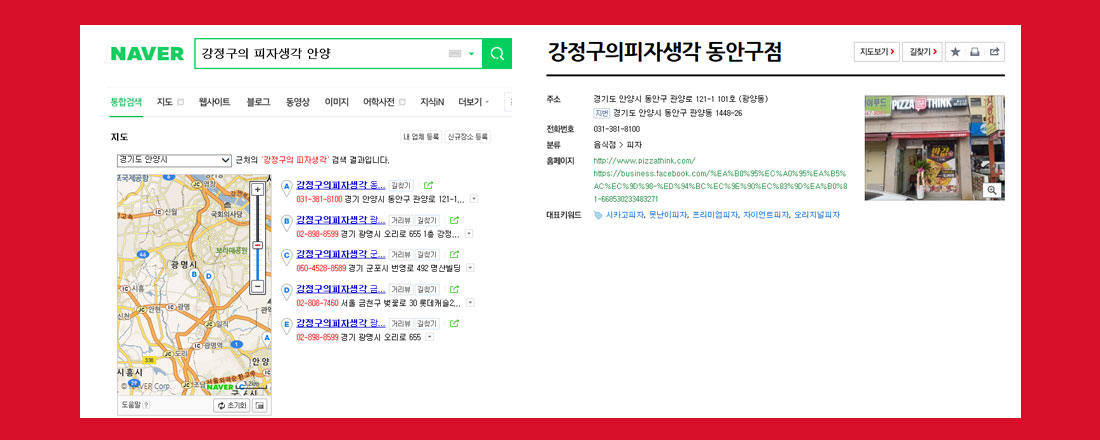Screen dimensions: 1100x440
Task: Open the 지식iN tab
Action: (432, 102)
